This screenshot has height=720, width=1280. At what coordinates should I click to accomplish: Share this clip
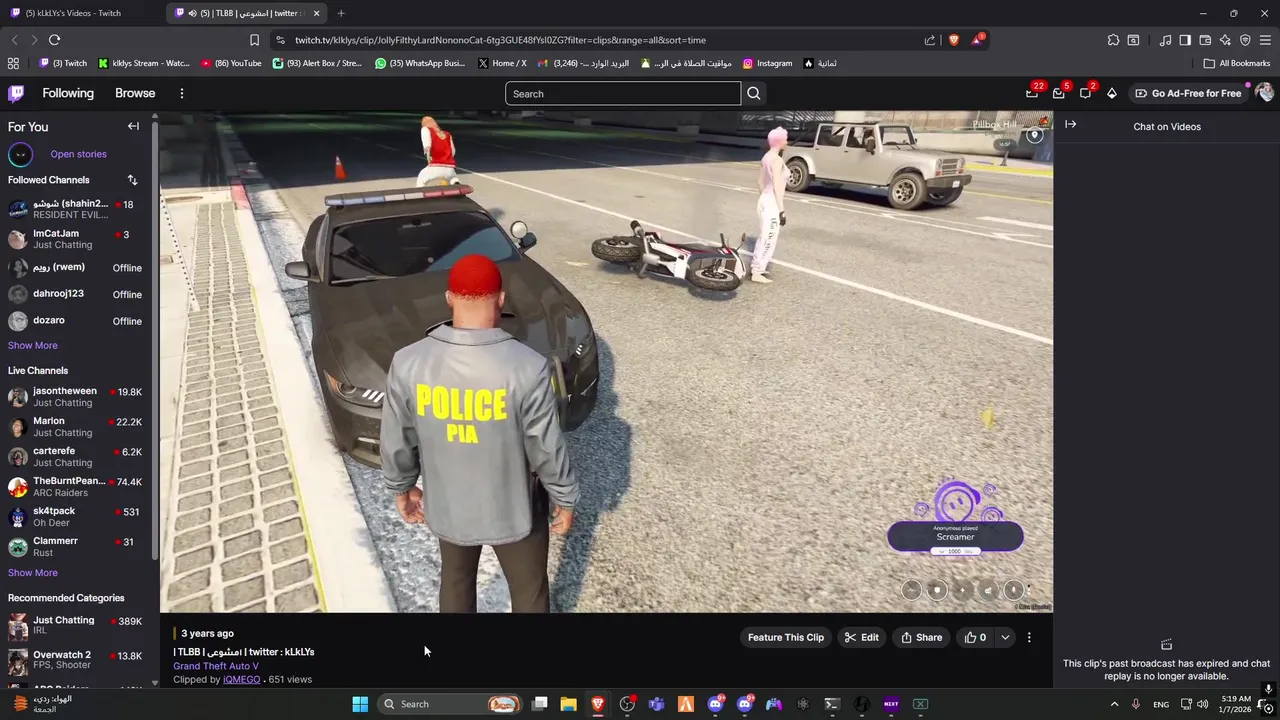tap(921, 637)
